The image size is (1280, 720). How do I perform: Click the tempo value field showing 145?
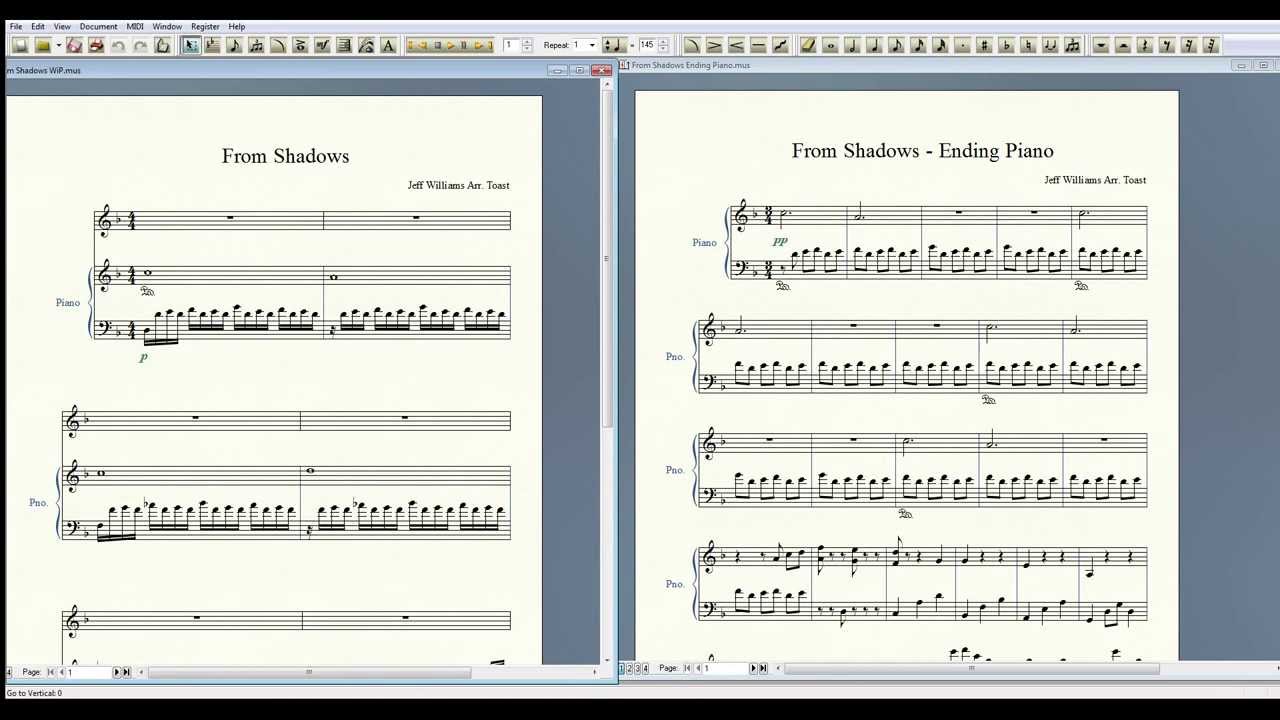click(647, 45)
